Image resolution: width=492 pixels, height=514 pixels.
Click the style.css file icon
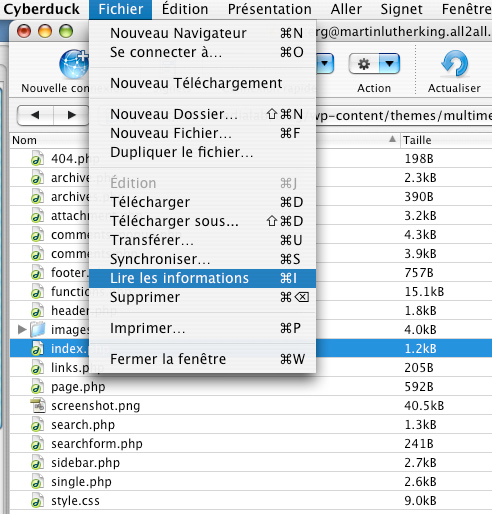point(37,501)
